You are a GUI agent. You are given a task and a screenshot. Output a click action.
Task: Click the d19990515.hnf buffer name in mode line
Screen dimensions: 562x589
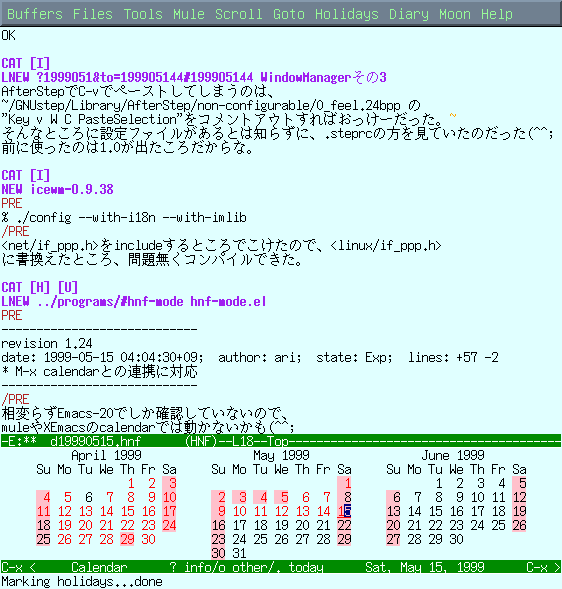[95, 441]
